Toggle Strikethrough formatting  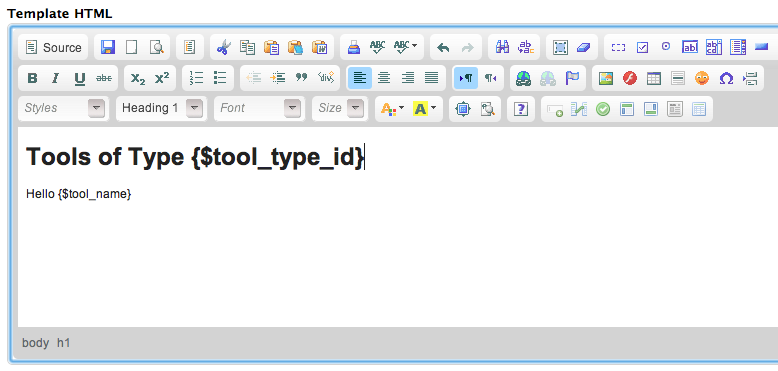[104, 78]
